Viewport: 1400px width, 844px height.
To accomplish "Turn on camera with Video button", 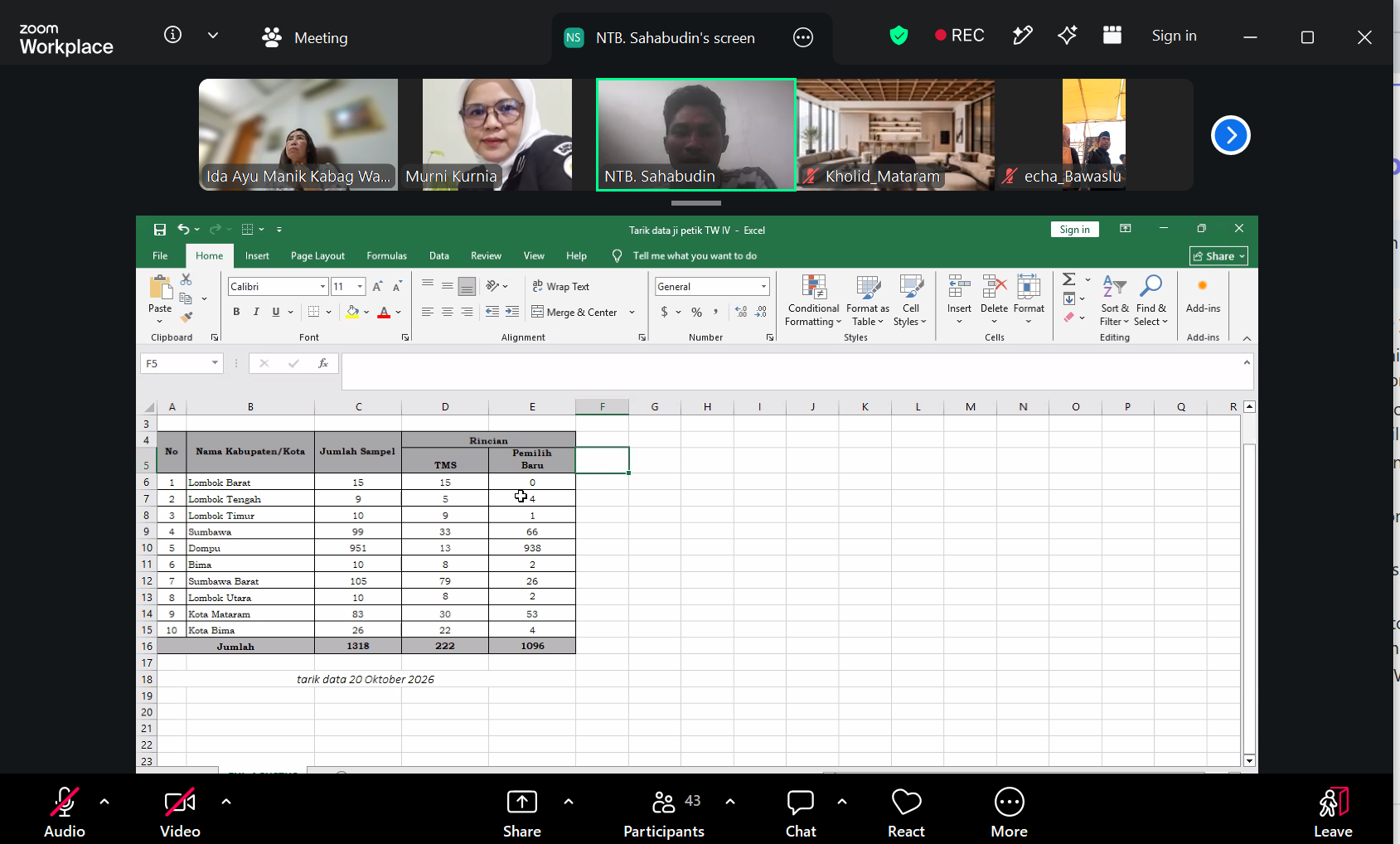I will [180, 812].
